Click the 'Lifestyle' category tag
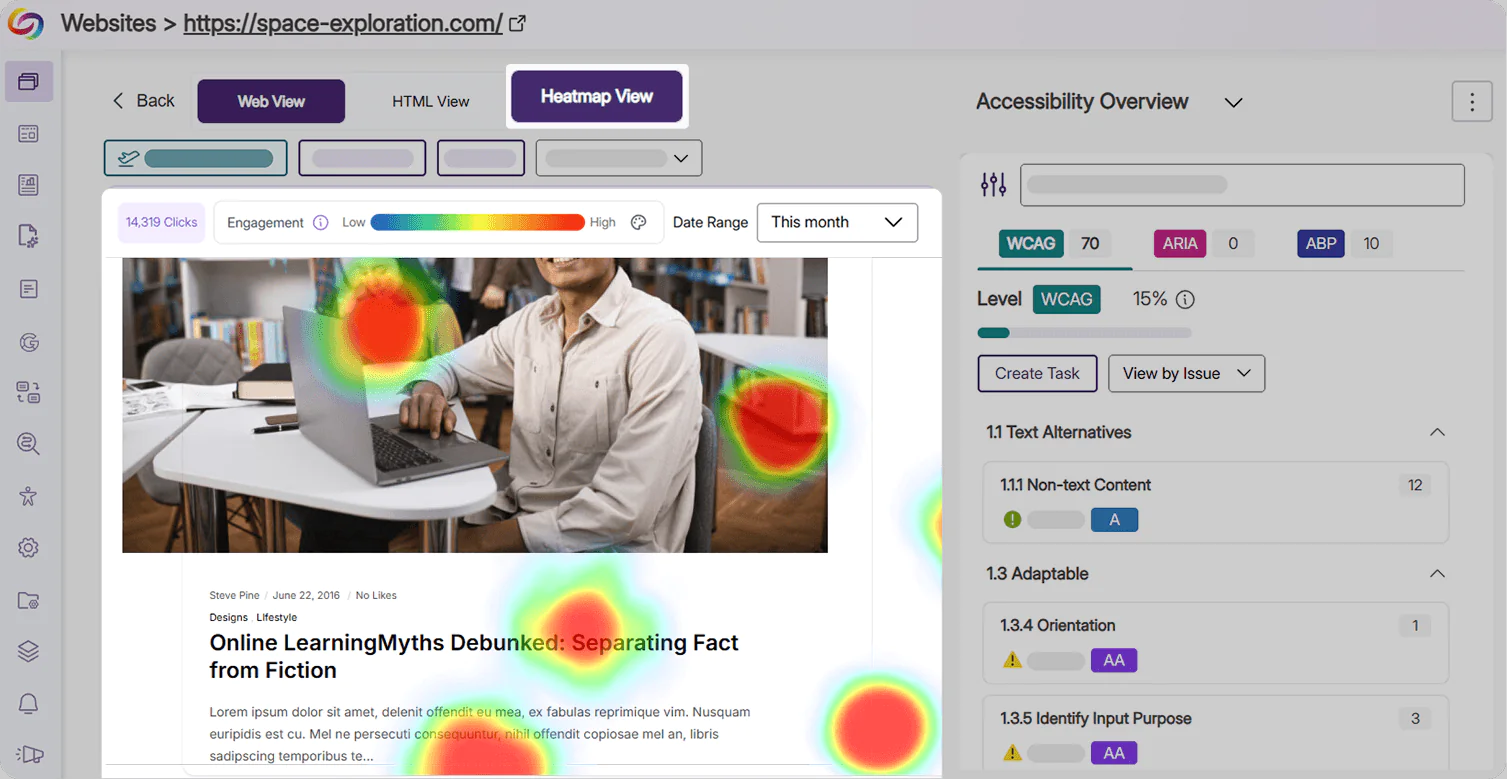Image resolution: width=1507 pixels, height=780 pixels. (x=276, y=617)
